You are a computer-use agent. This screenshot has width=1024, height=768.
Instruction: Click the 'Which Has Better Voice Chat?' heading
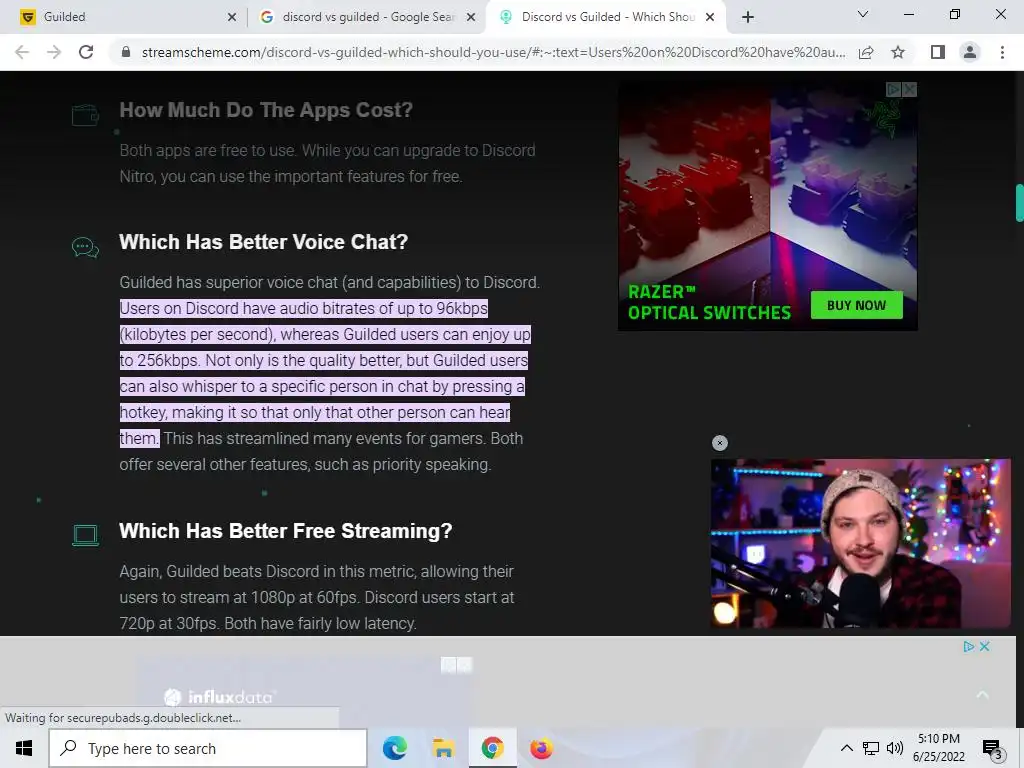[263, 242]
